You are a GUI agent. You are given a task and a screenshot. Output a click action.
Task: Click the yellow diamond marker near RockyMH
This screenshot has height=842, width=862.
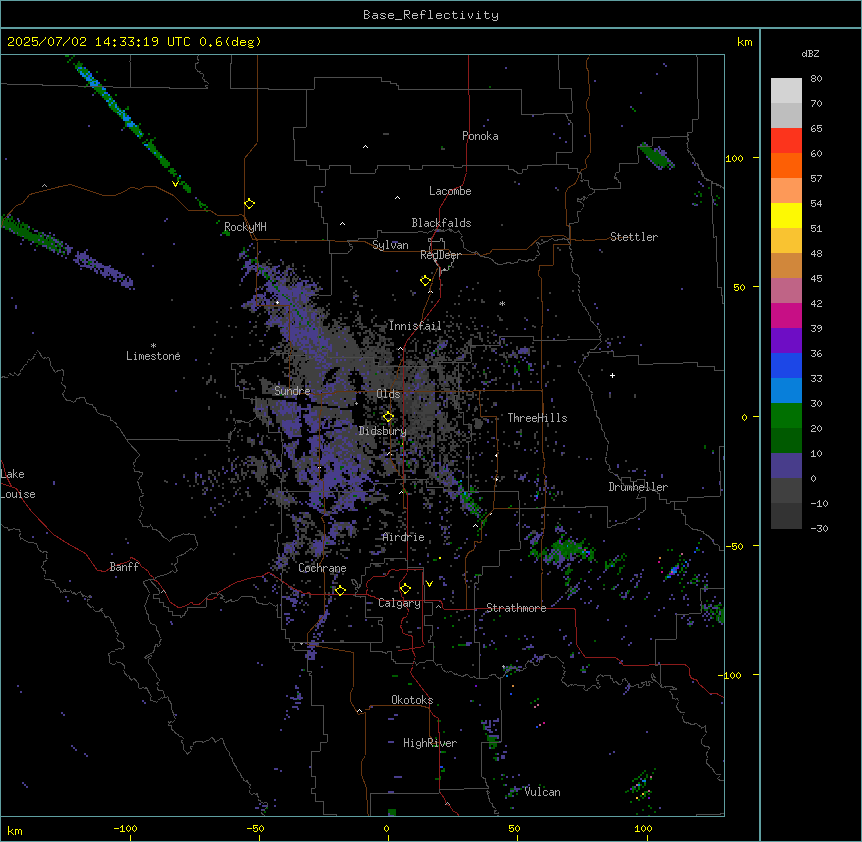pyautogui.click(x=250, y=204)
